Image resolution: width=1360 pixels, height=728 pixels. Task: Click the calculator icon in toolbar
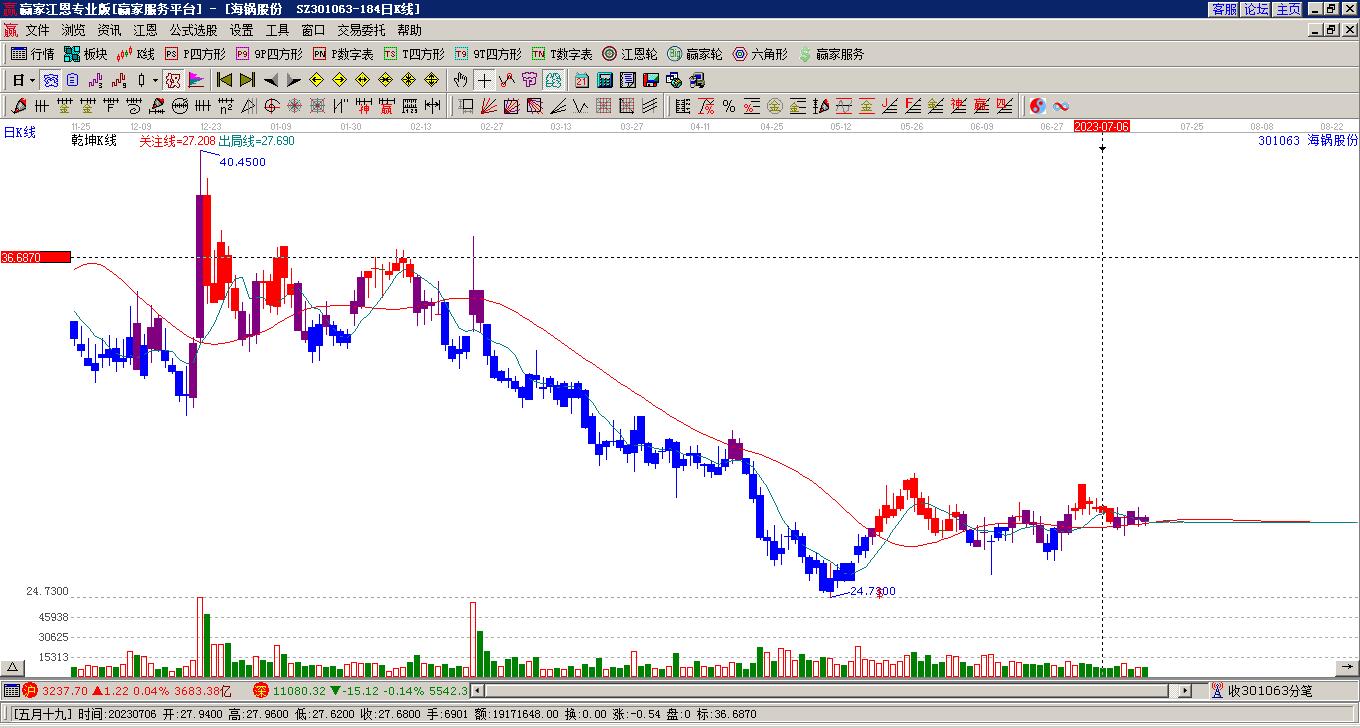[x=605, y=80]
